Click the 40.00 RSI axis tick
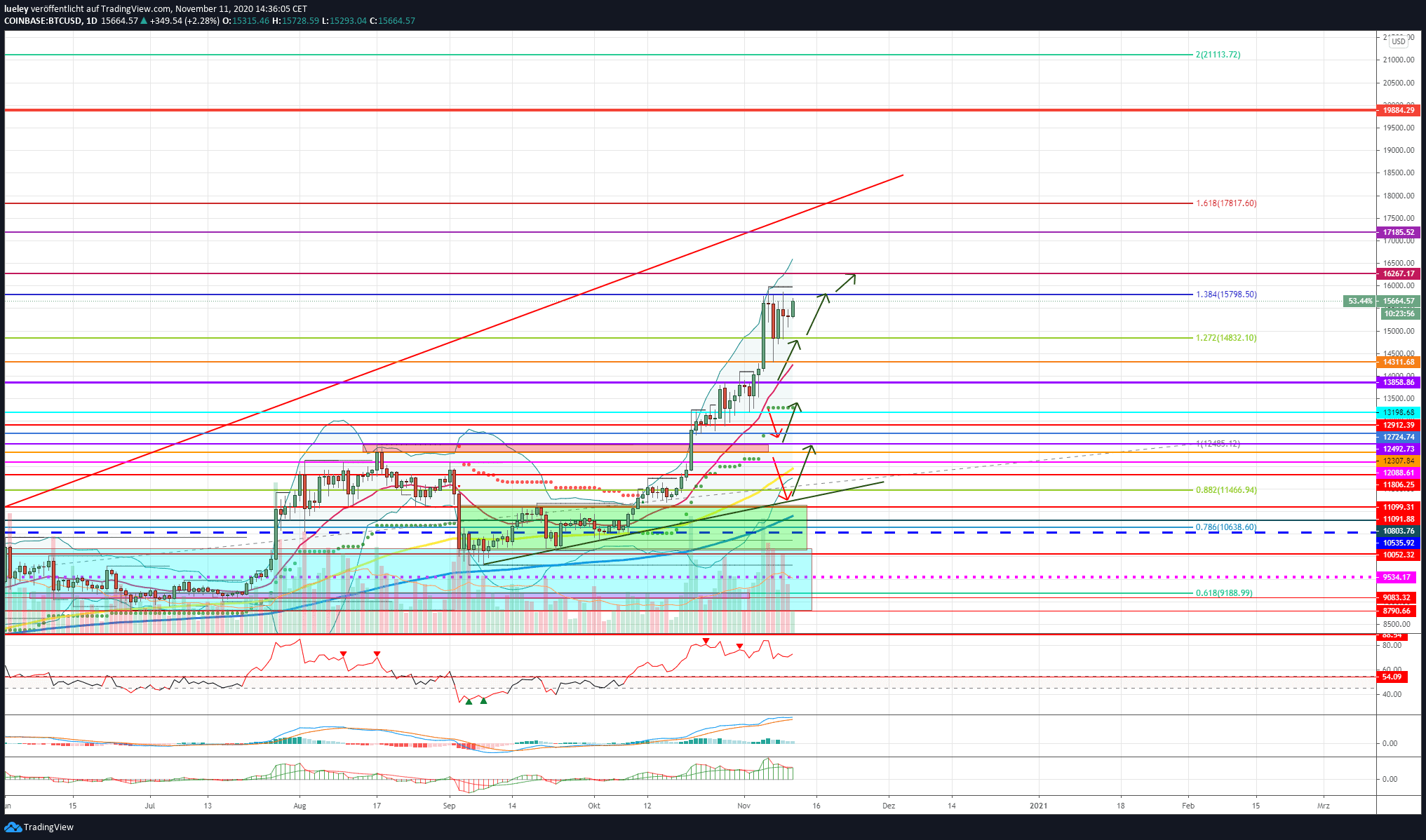 pyautogui.click(x=1392, y=694)
